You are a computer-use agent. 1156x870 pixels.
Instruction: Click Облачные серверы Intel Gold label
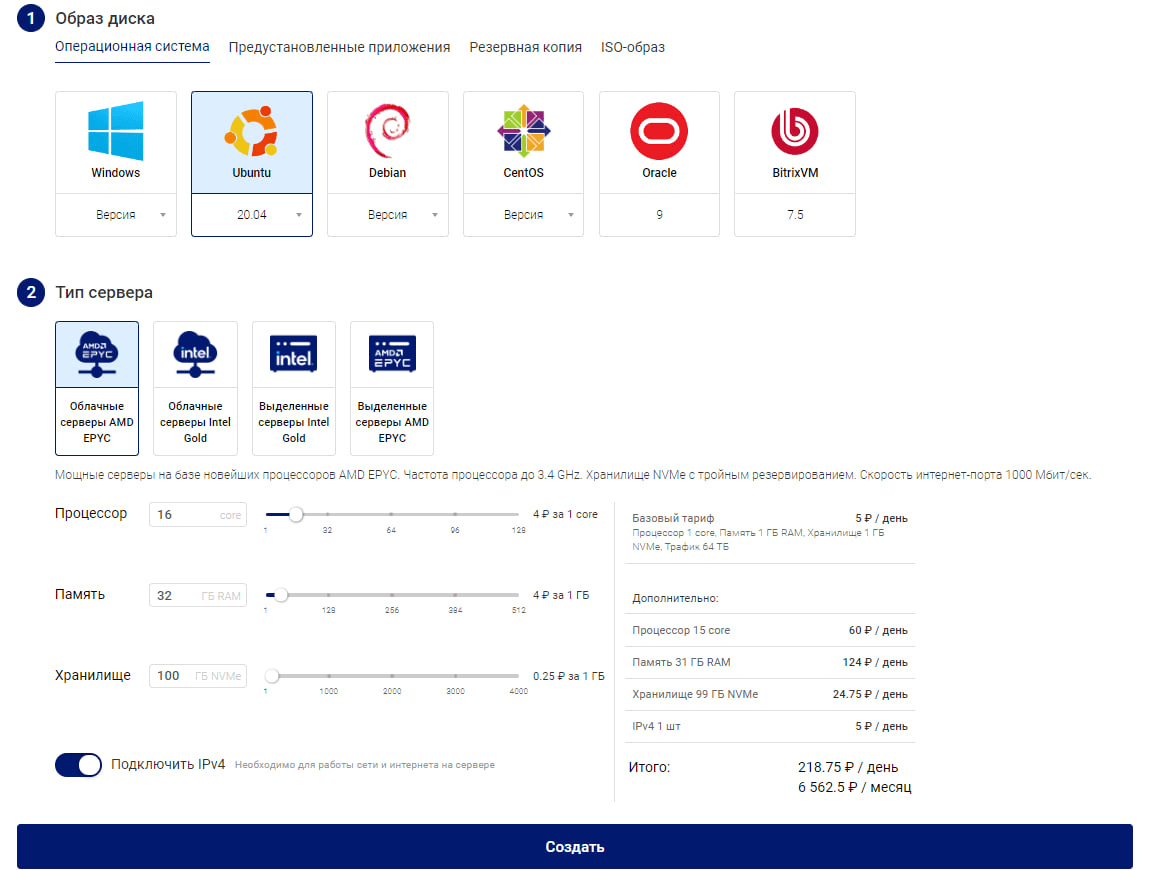pos(195,422)
